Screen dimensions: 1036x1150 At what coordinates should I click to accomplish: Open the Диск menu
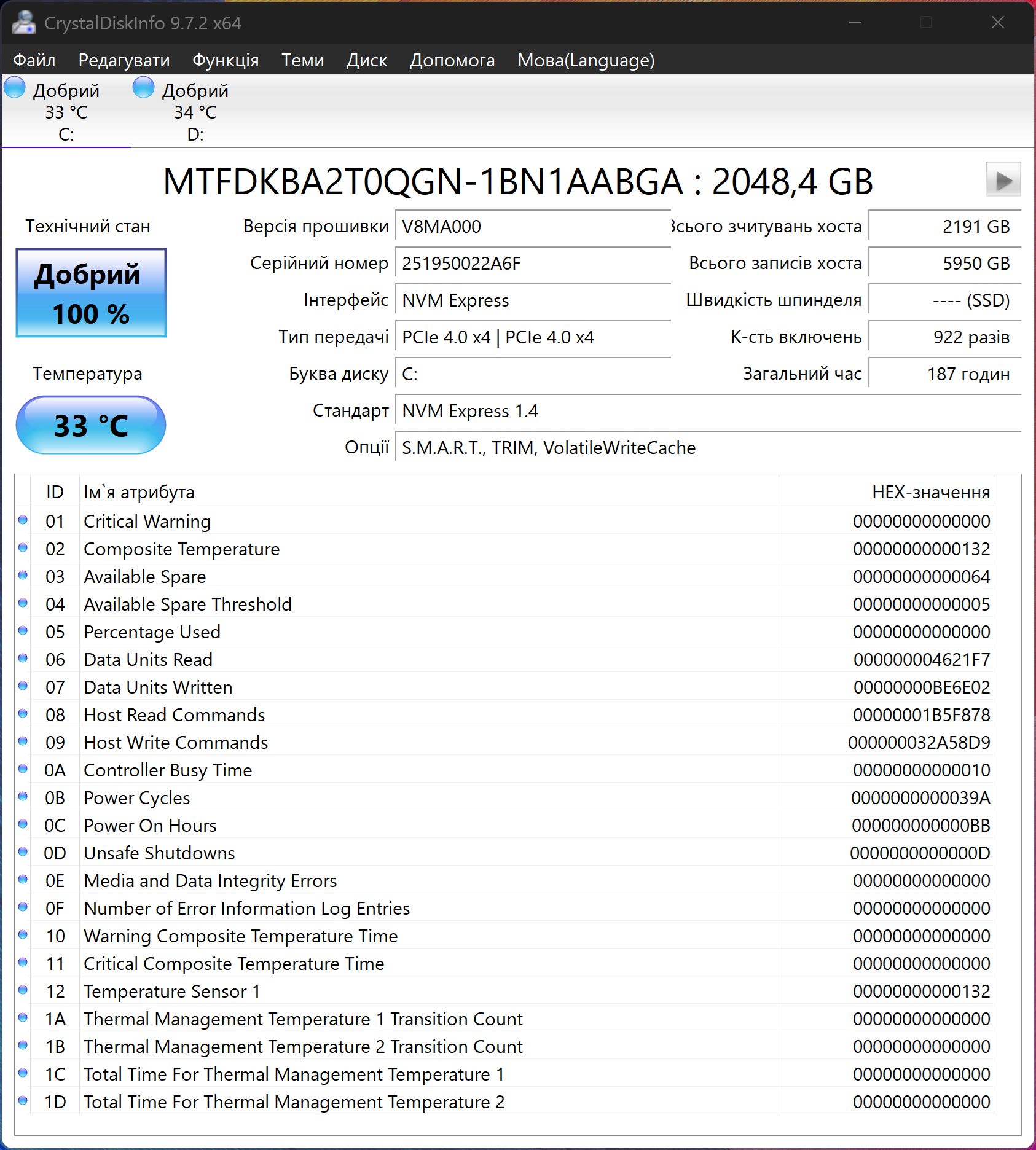pos(367,60)
